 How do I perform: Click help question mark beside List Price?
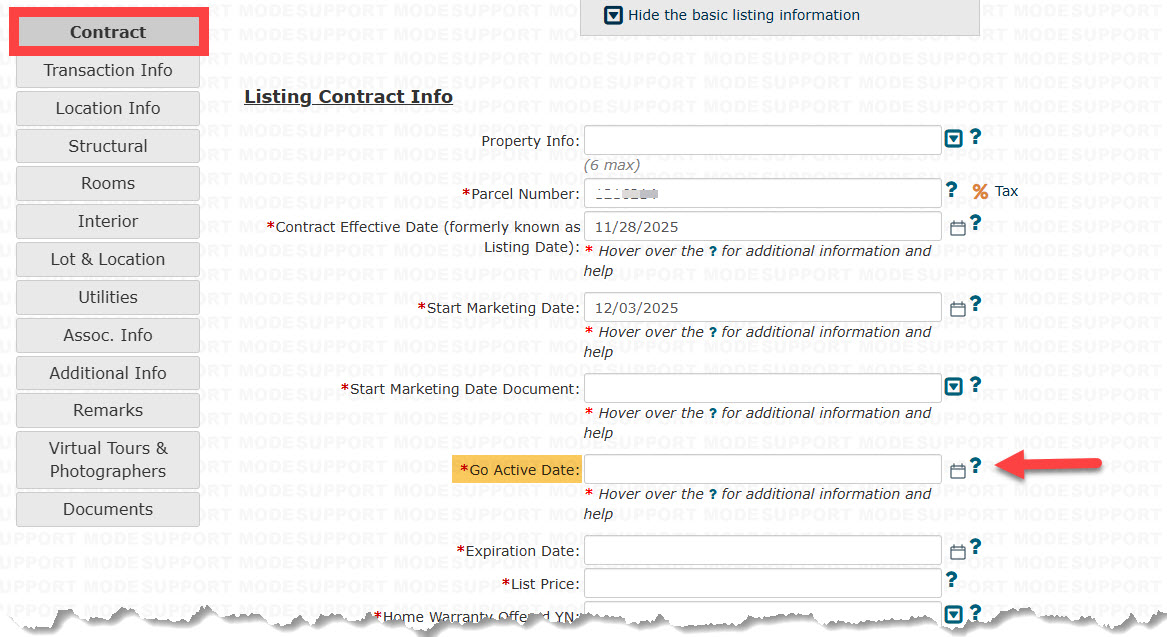[x=951, y=579]
